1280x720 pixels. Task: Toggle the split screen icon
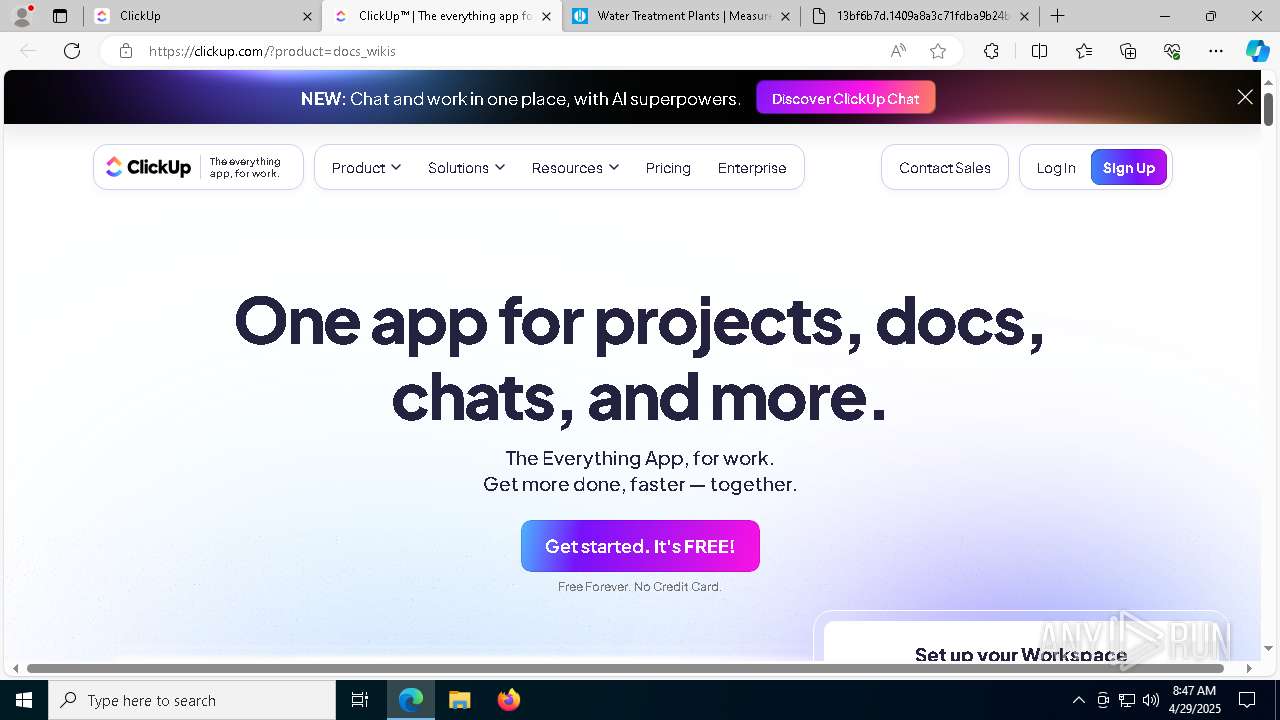pyautogui.click(x=1039, y=51)
